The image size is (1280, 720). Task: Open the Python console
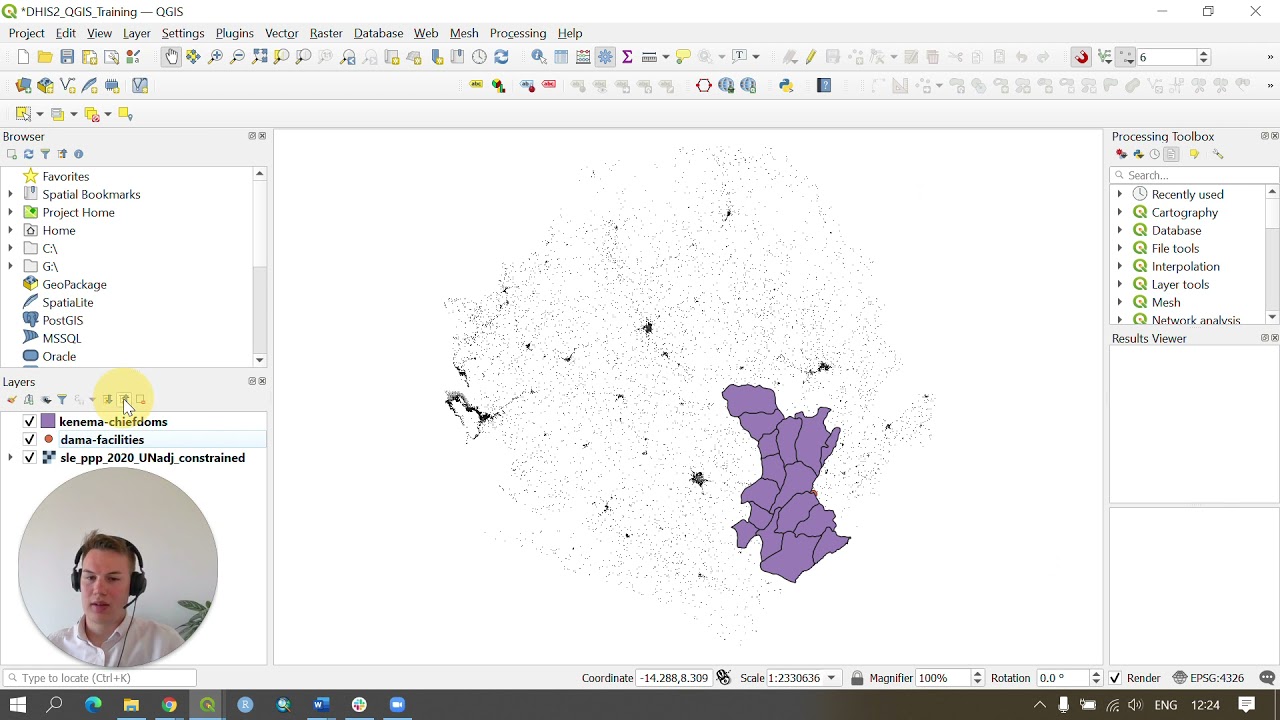[x=786, y=86]
